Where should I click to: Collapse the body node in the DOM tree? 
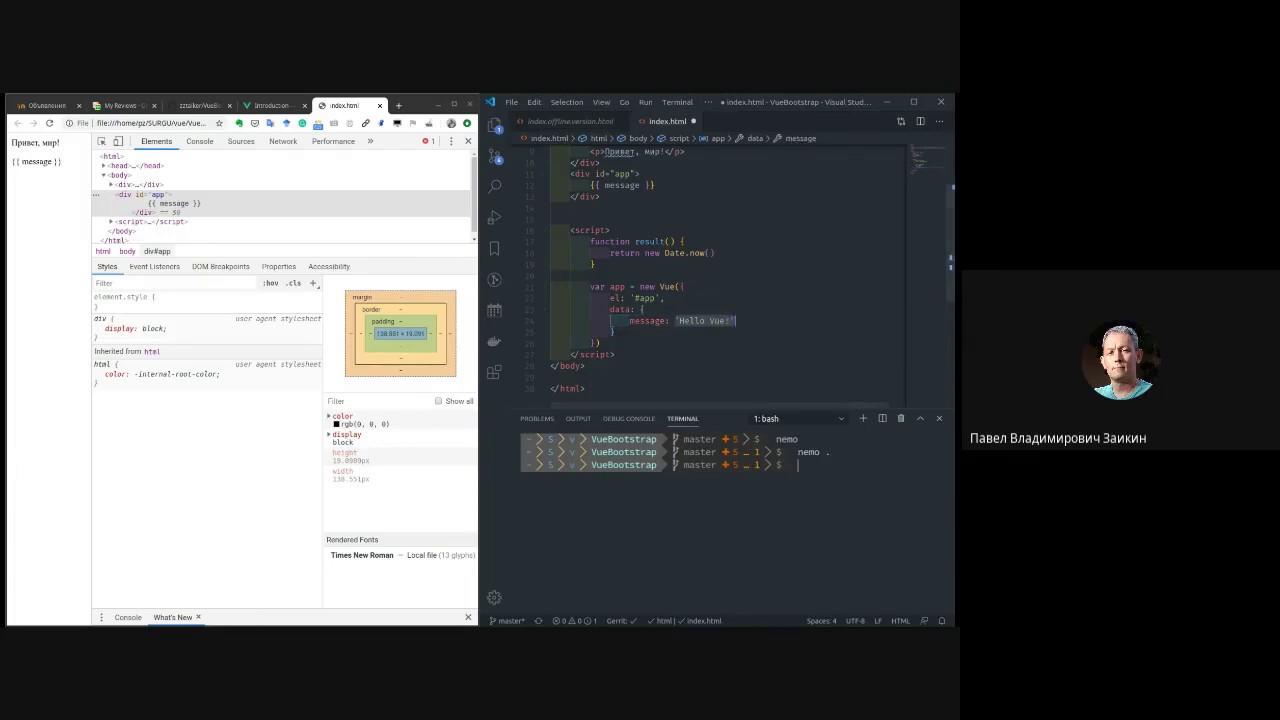click(104, 175)
